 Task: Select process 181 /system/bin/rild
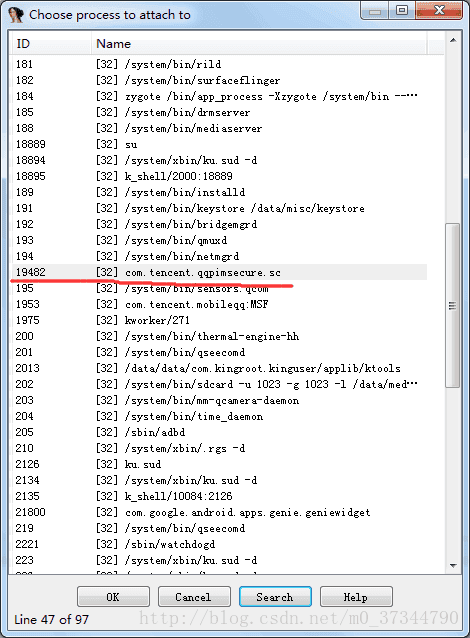[x=219, y=64]
